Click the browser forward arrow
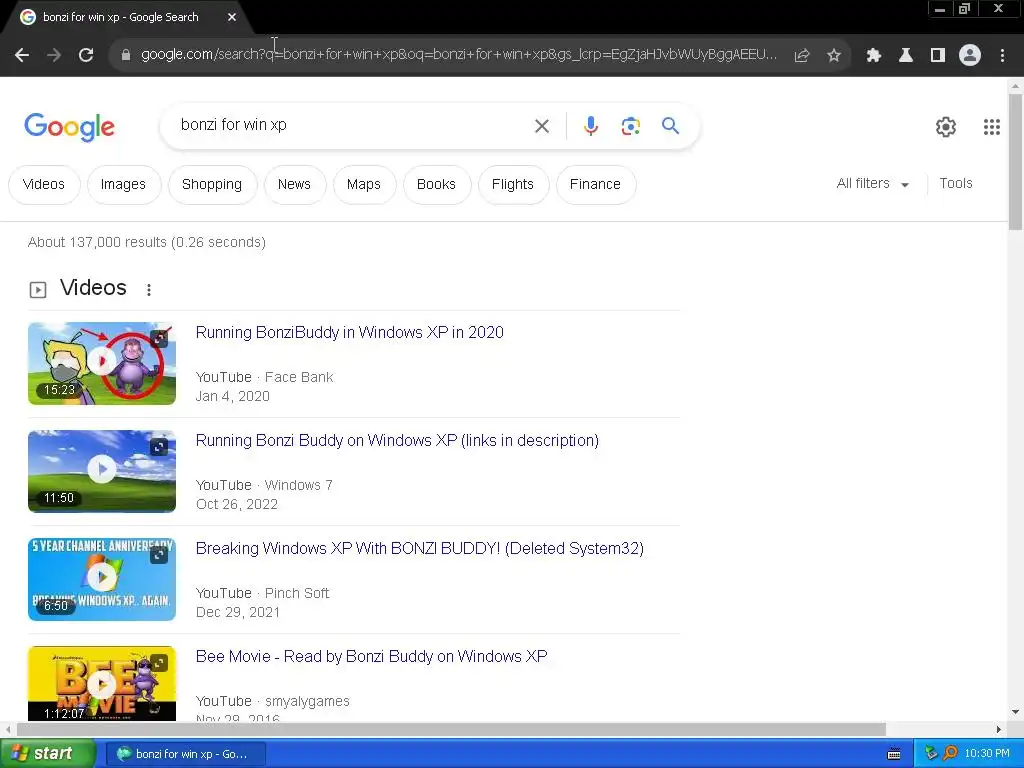Image resolution: width=1024 pixels, height=768 pixels. [54, 55]
